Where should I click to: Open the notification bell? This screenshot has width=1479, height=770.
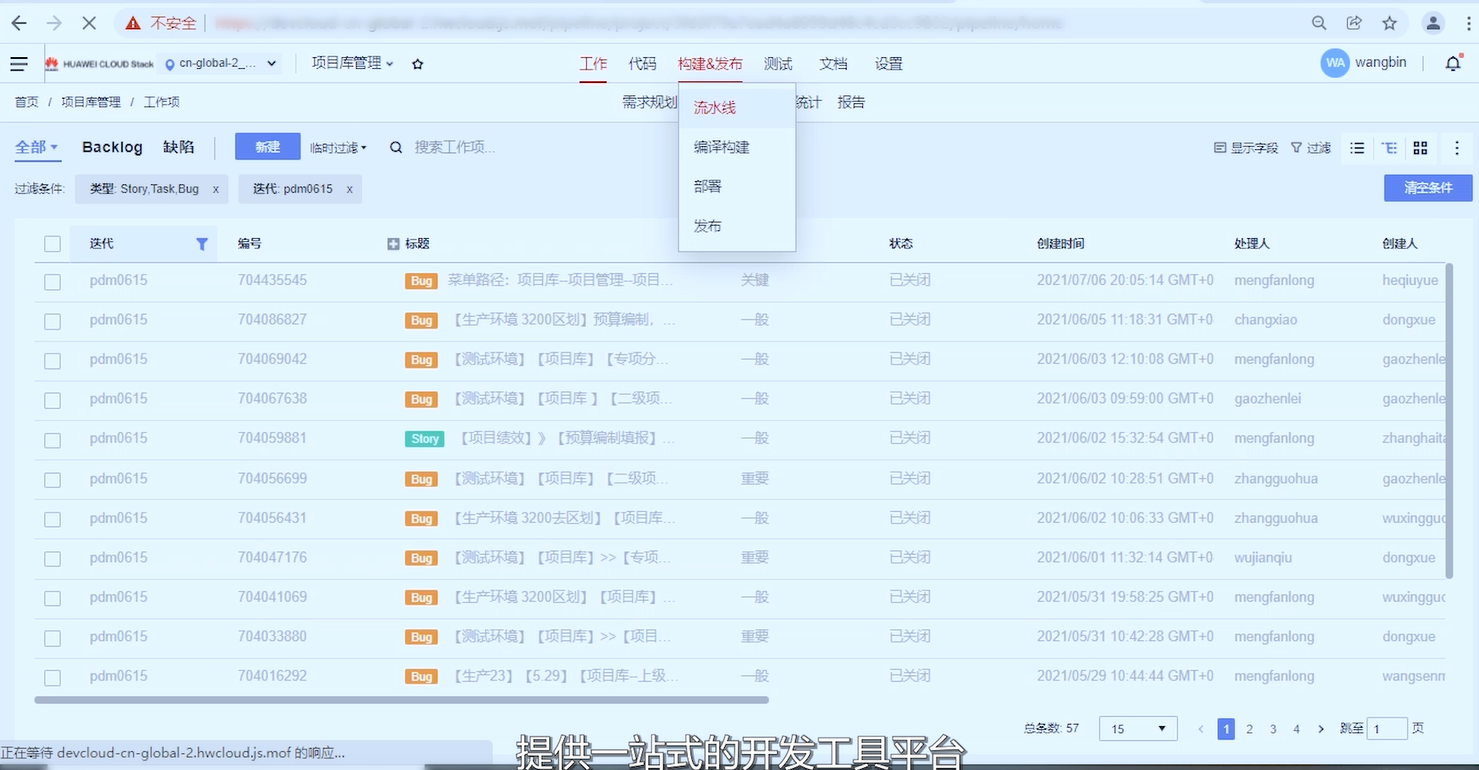coord(1453,63)
